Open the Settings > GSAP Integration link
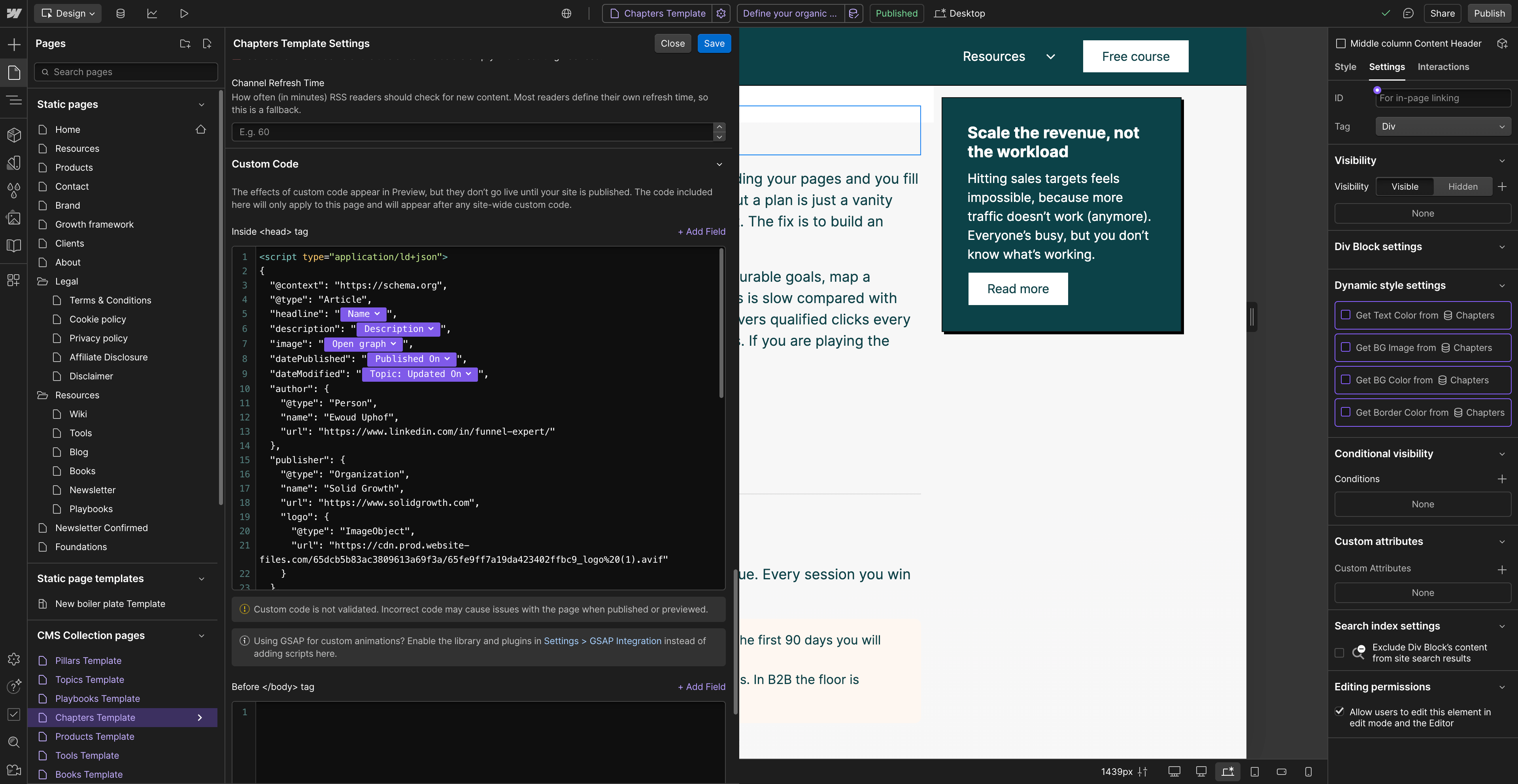1518x784 pixels. pos(602,641)
